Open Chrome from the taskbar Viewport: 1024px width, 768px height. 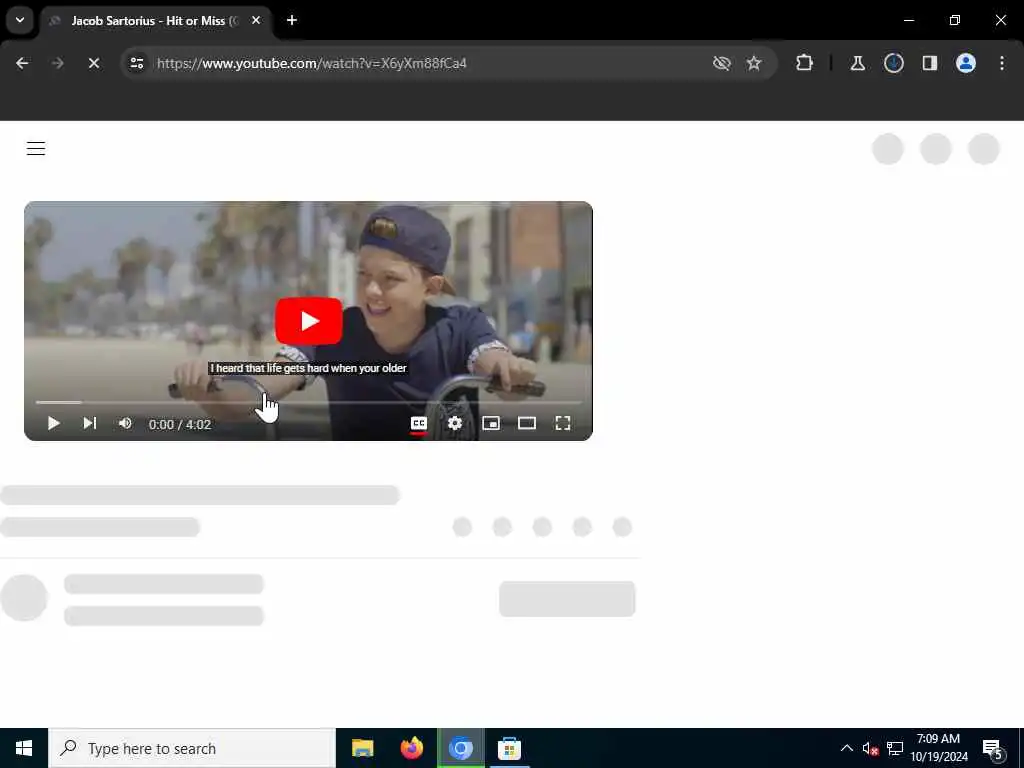click(x=460, y=748)
